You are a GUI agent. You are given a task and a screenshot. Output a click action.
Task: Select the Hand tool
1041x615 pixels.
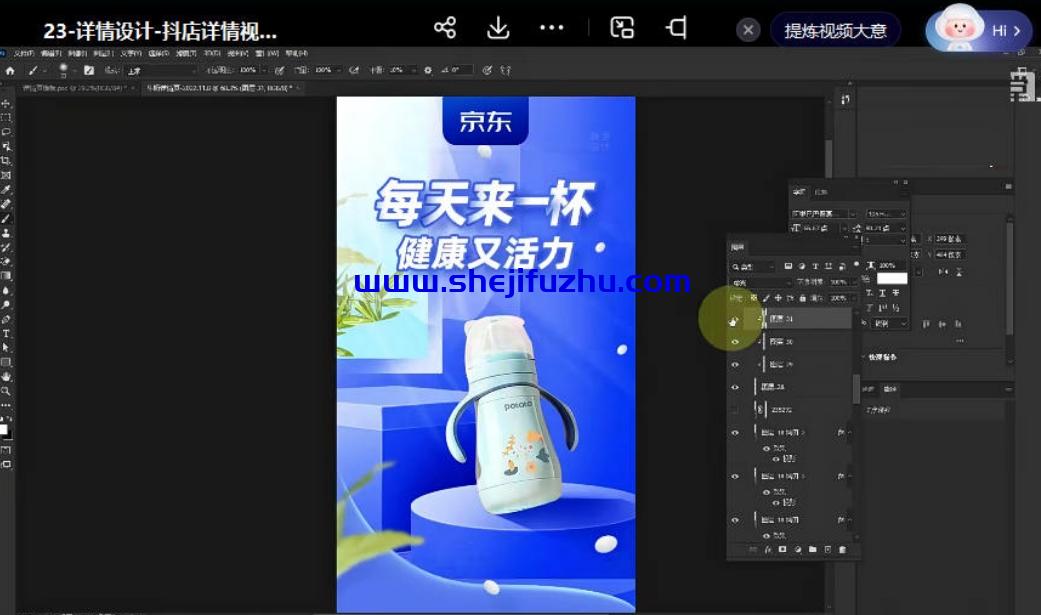(x=6, y=377)
